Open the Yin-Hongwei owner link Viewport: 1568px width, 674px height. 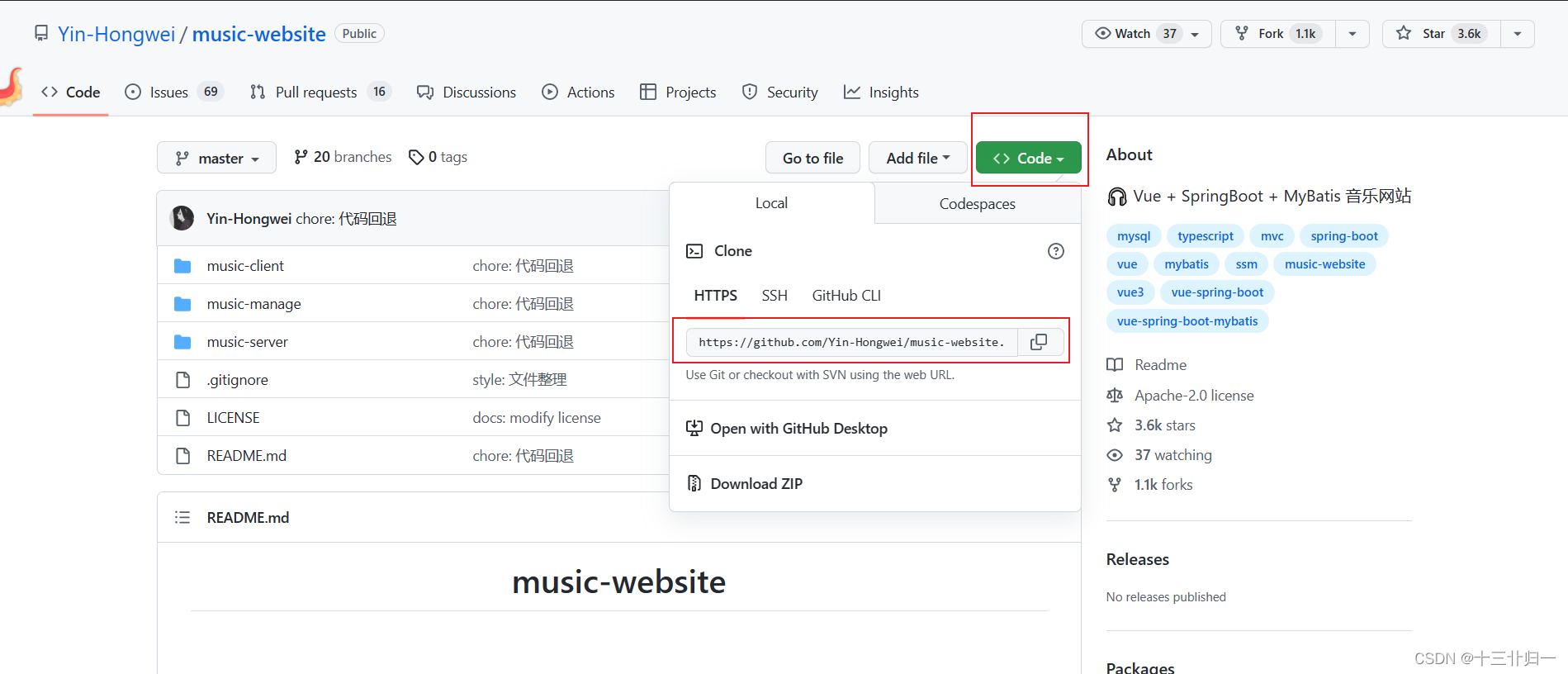point(116,34)
